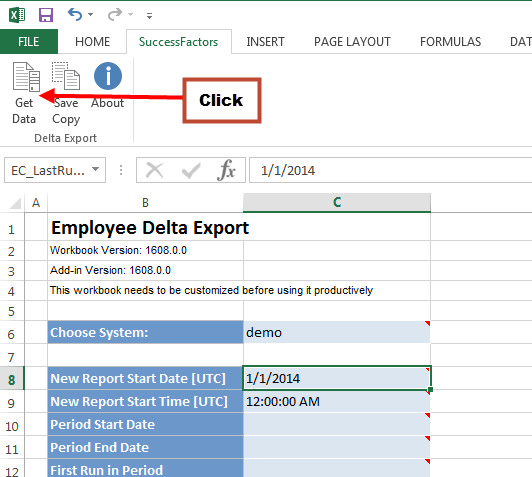Image resolution: width=532 pixels, height=477 pixels.
Task: Open the Undo history dropdown arrow
Action: click(90, 14)
